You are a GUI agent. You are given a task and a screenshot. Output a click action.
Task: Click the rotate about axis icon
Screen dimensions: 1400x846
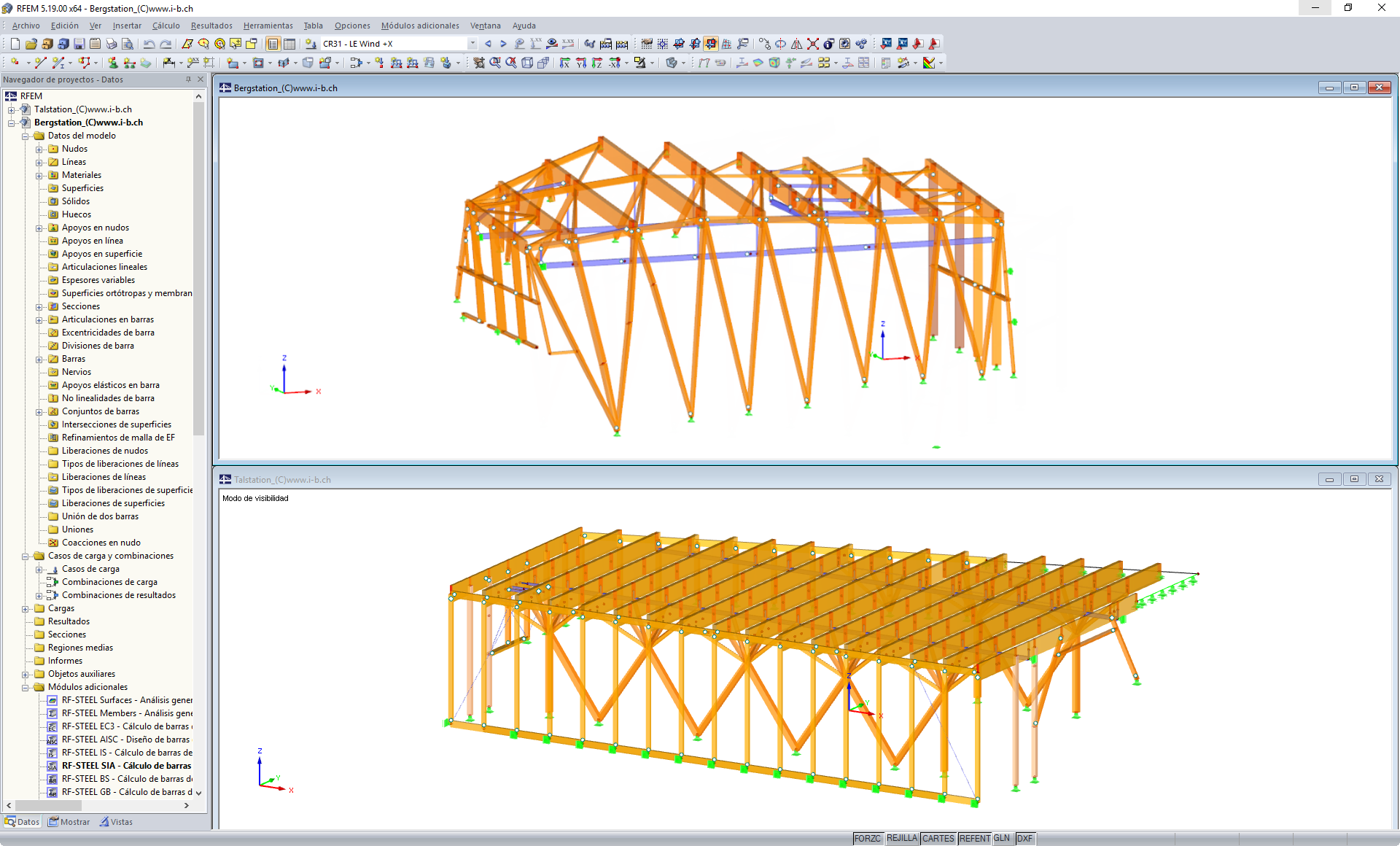780,44
